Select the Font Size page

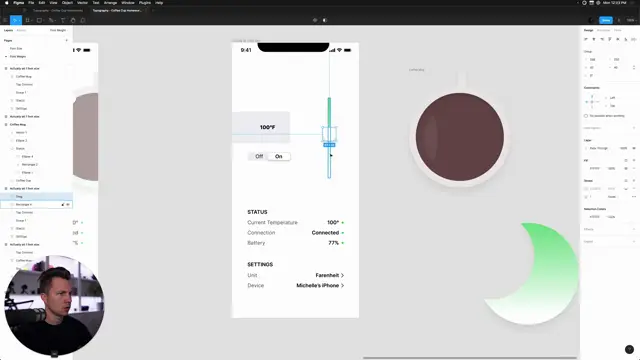point(16,49)
